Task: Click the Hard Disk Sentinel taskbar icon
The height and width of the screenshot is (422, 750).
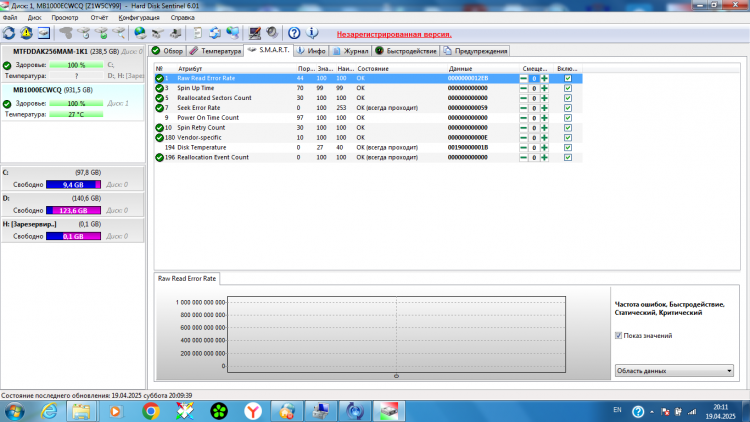Action: (389, 411)
